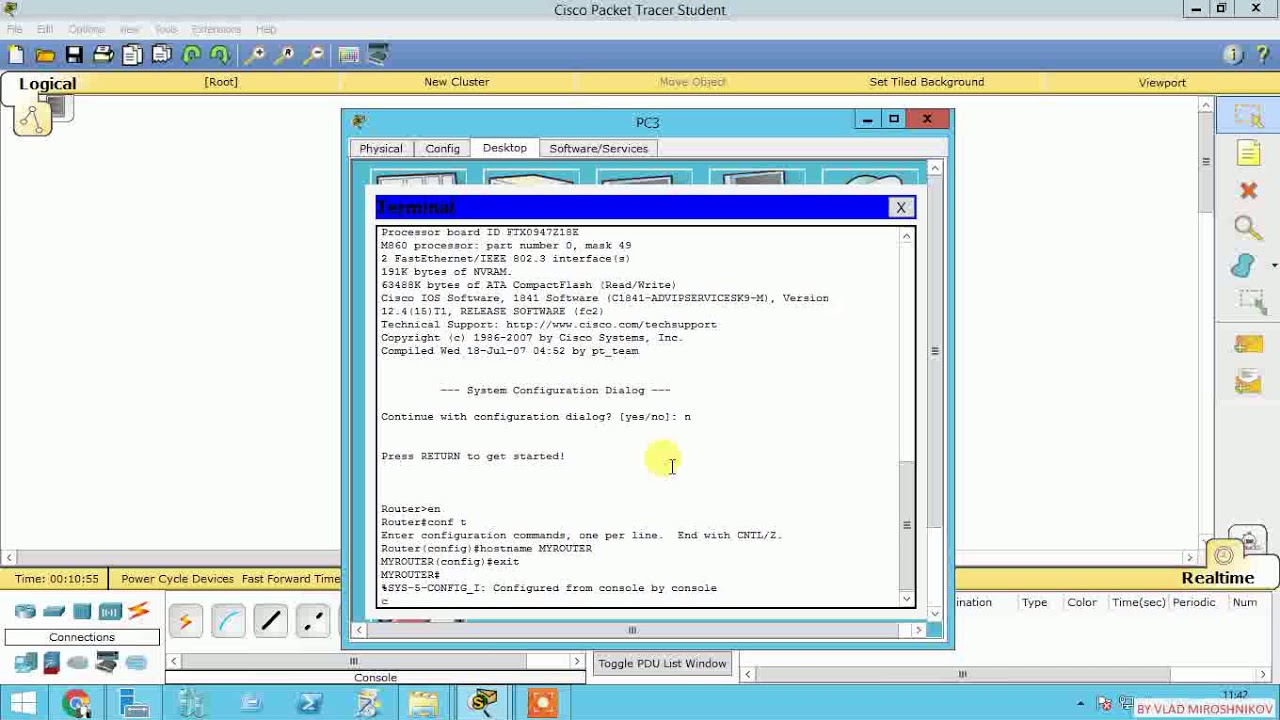Image resolution: width=1280 pixels, height=720 pixels.
Task: Open File Explorer folder in taskbar
Action: tap(424, 704)
